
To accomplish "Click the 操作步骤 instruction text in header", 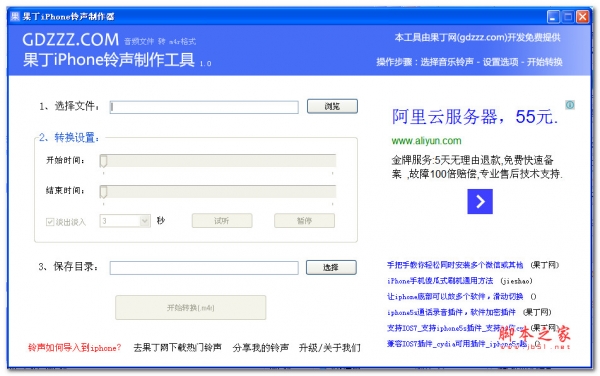I will (x=470, y=62).
